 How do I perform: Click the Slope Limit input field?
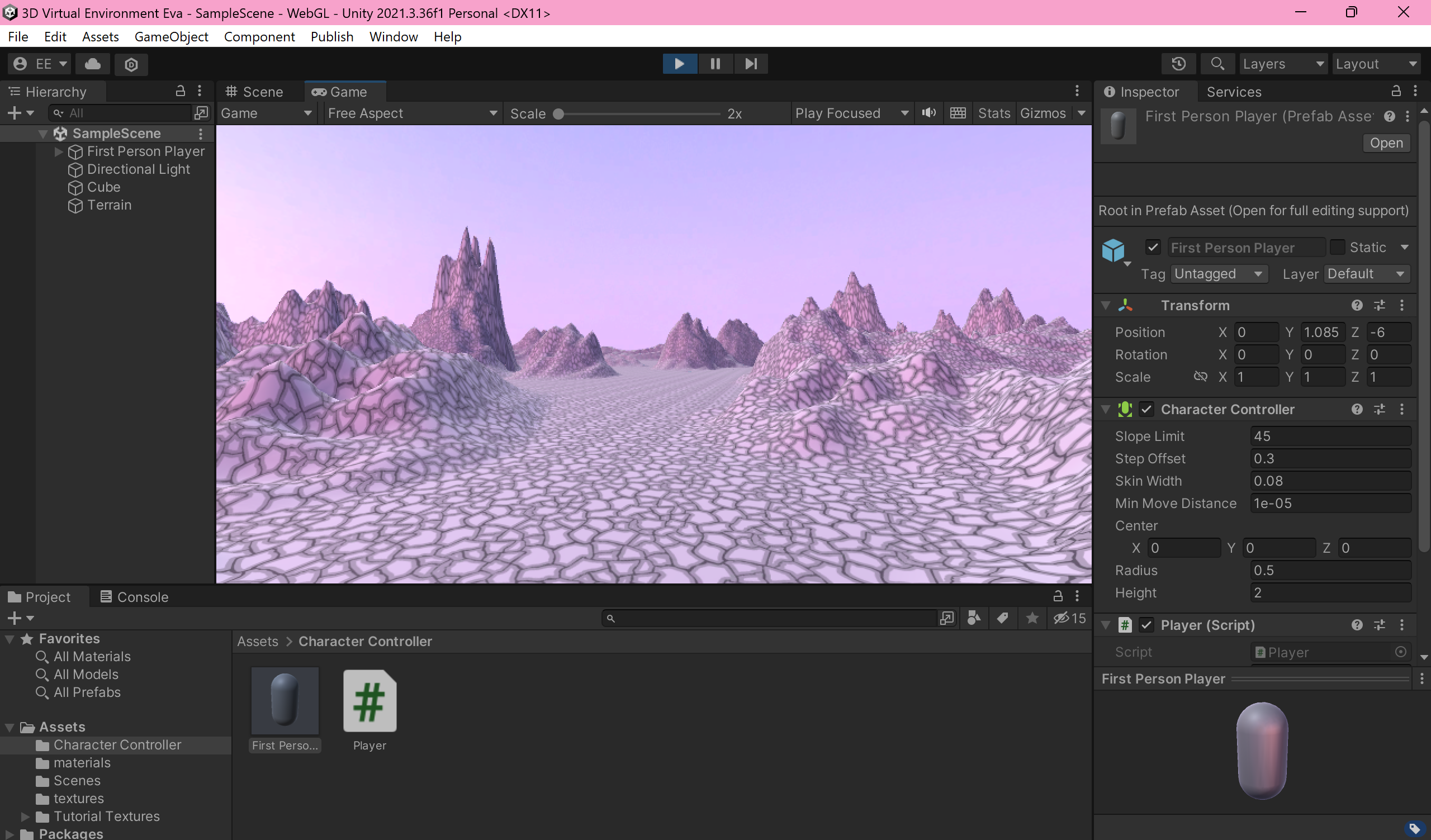[x=1330, y=436]
